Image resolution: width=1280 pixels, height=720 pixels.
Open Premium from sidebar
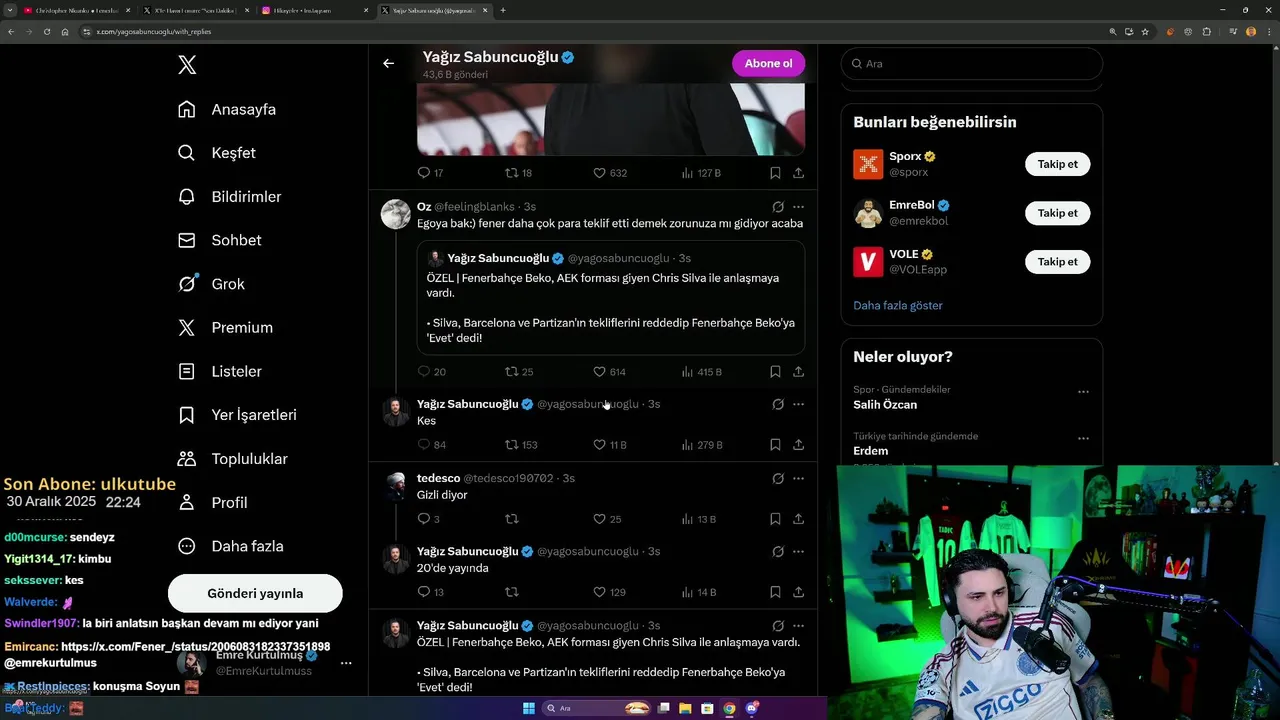(225, 327)
